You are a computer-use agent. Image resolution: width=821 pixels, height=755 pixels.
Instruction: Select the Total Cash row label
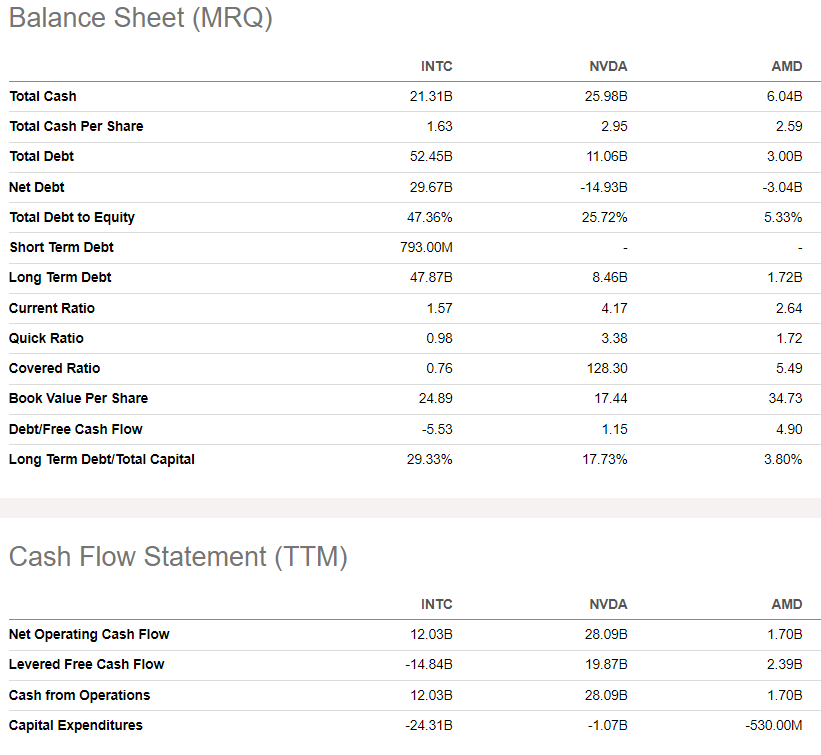point(43,96)
